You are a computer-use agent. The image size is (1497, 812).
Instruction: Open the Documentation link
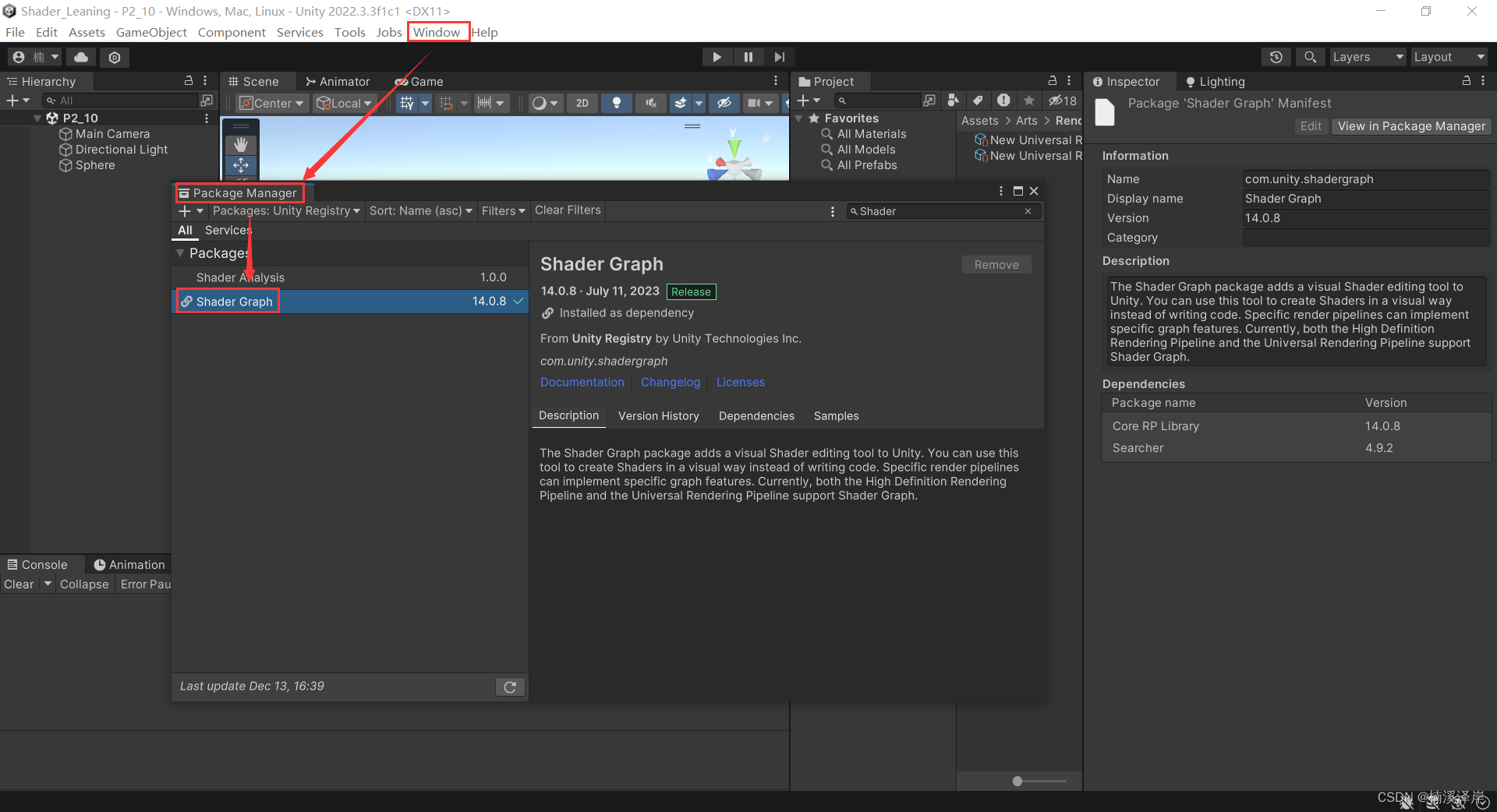tap(582, 383)
